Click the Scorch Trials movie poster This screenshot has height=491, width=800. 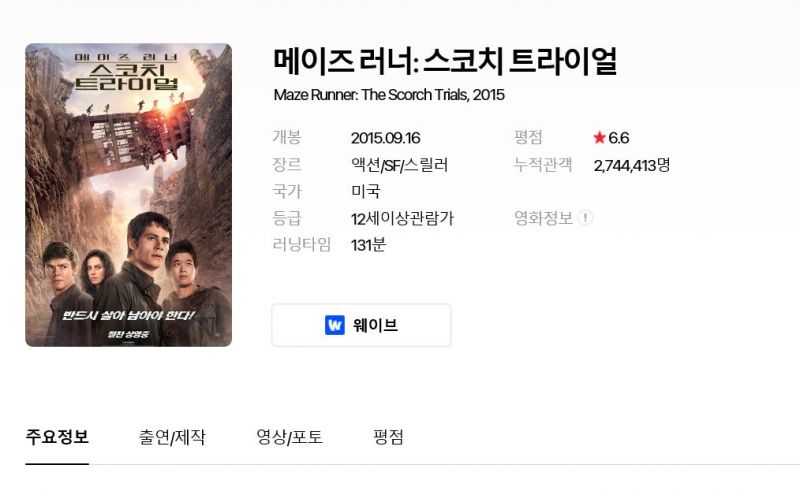[x=129, y=195]
